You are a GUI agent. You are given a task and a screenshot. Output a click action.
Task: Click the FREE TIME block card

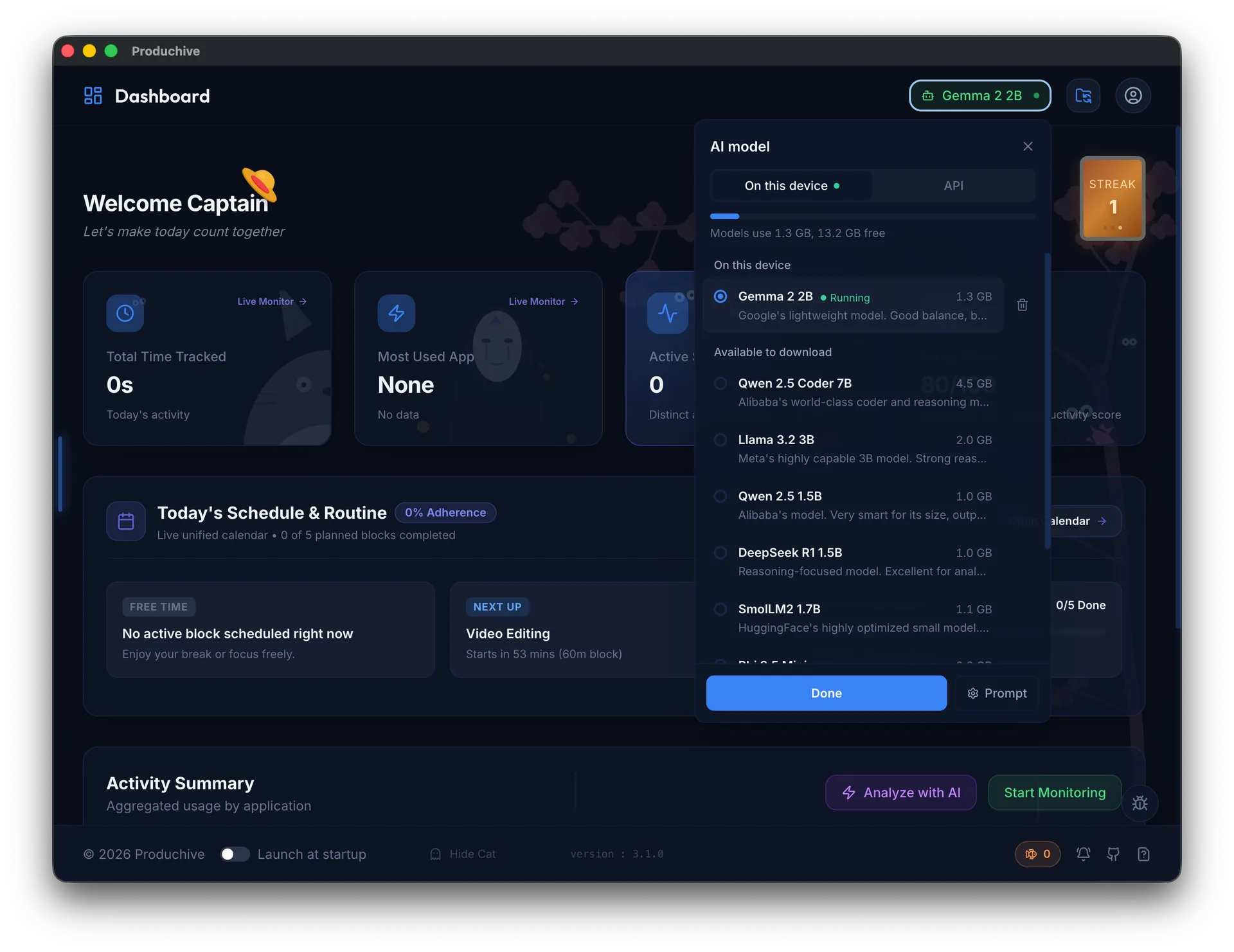pos(271,630)
